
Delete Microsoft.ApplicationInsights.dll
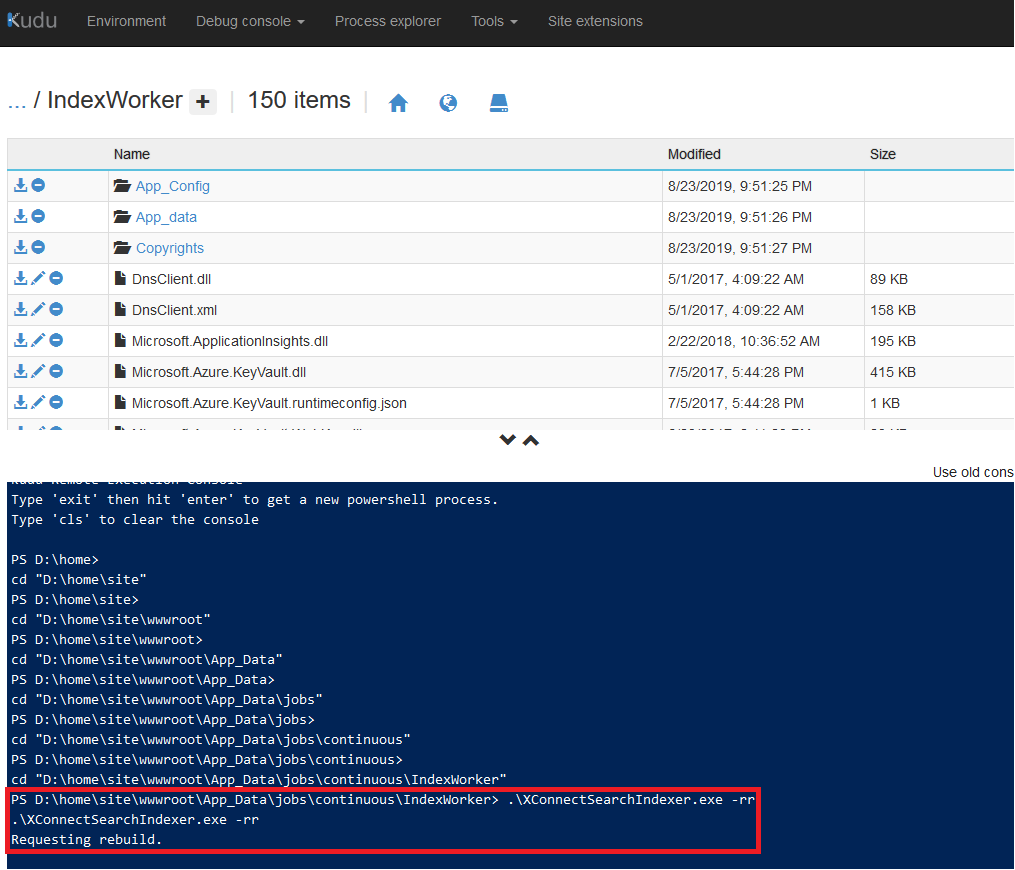click(x=56, y=340)
